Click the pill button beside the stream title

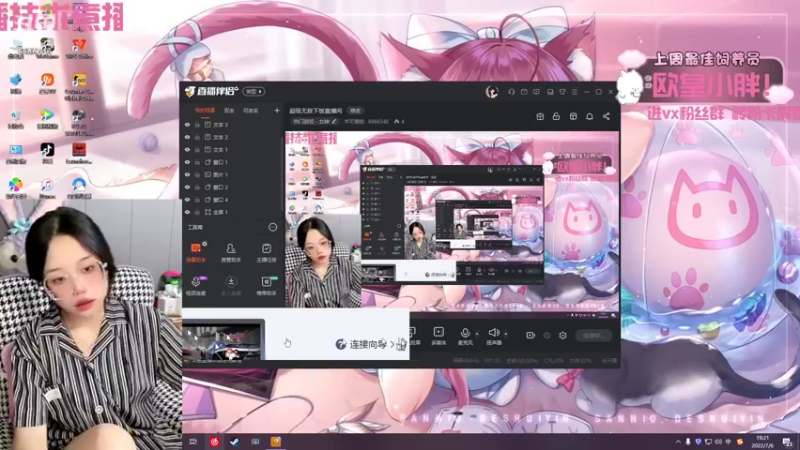coord(355,110)
